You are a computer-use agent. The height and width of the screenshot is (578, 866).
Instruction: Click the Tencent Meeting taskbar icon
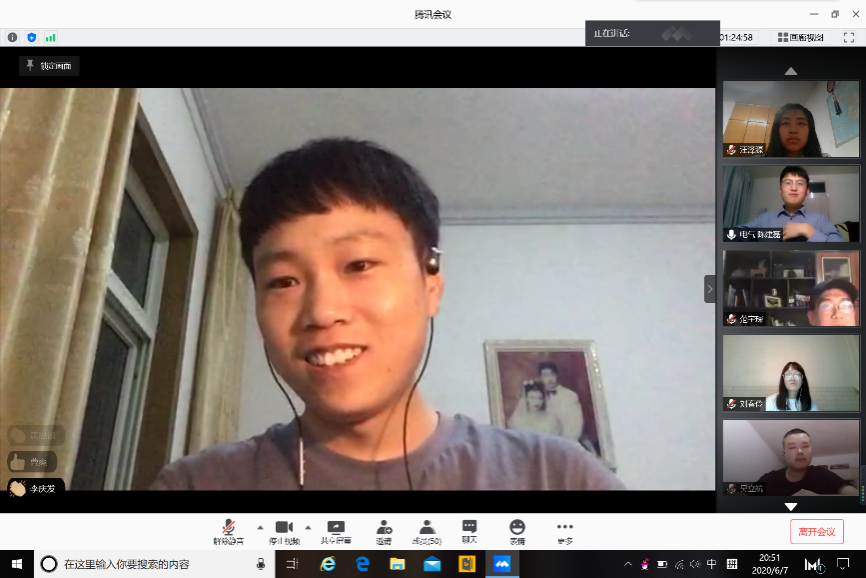click(x=501, y=564)
